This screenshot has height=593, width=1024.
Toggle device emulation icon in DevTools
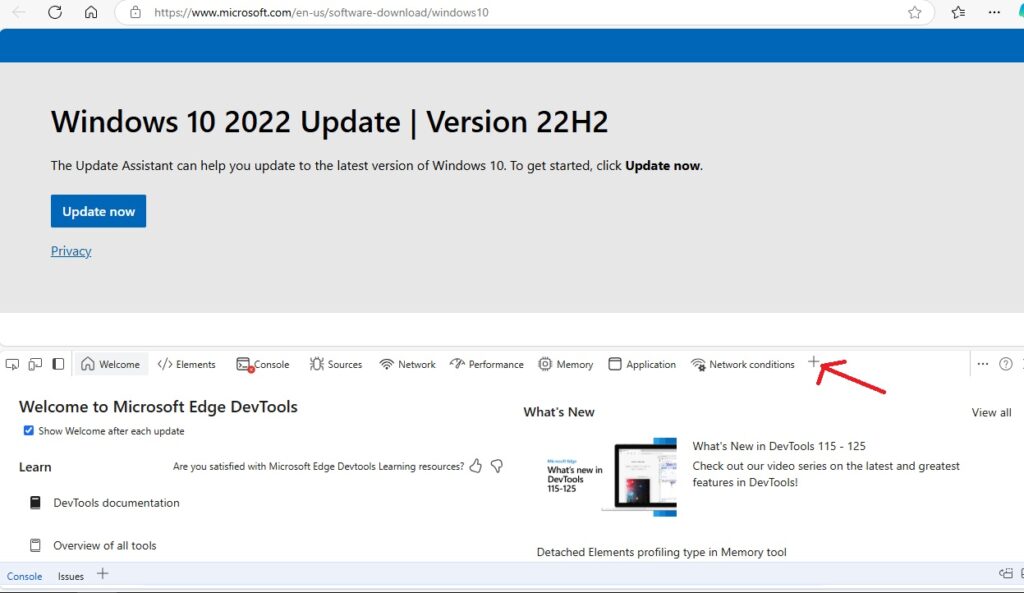[x=35, y=364]
